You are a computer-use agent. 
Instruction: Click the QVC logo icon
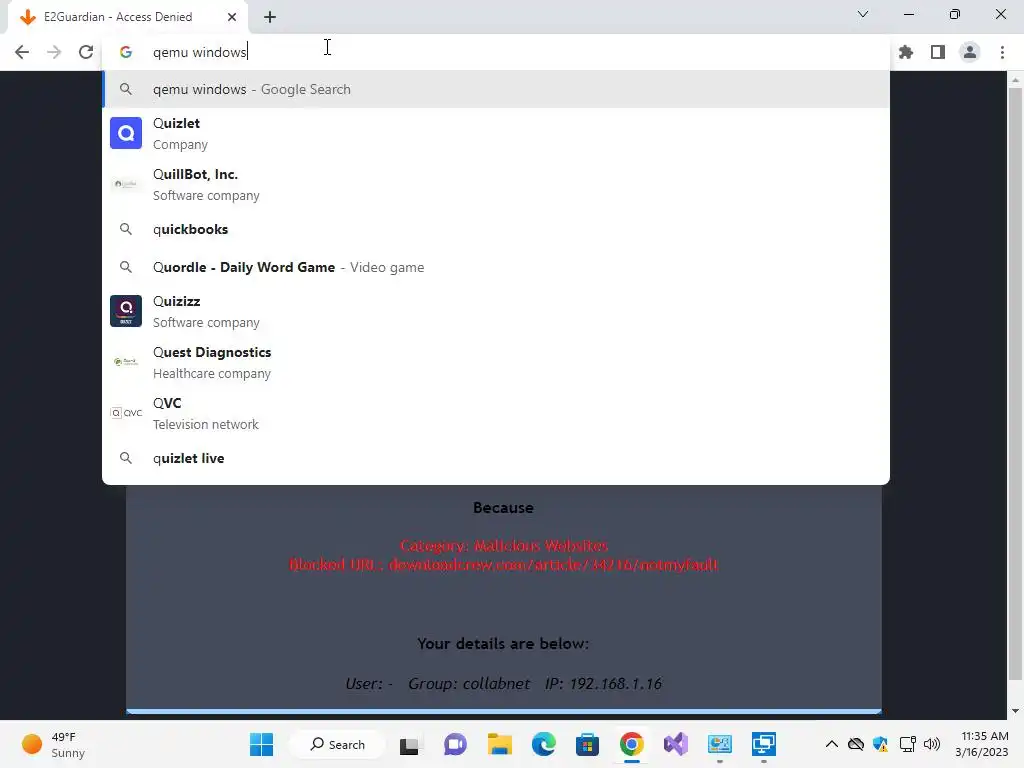tap(126, 413)
